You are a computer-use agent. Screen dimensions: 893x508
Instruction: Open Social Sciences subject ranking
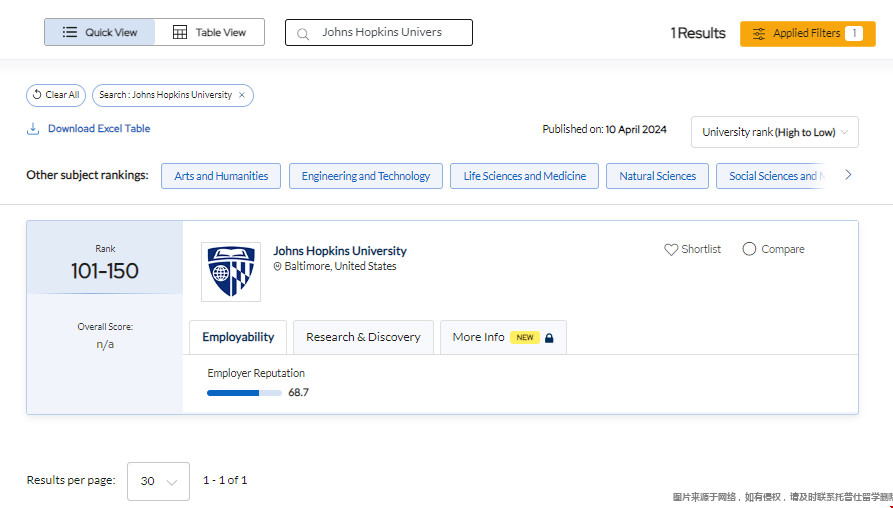772,176
